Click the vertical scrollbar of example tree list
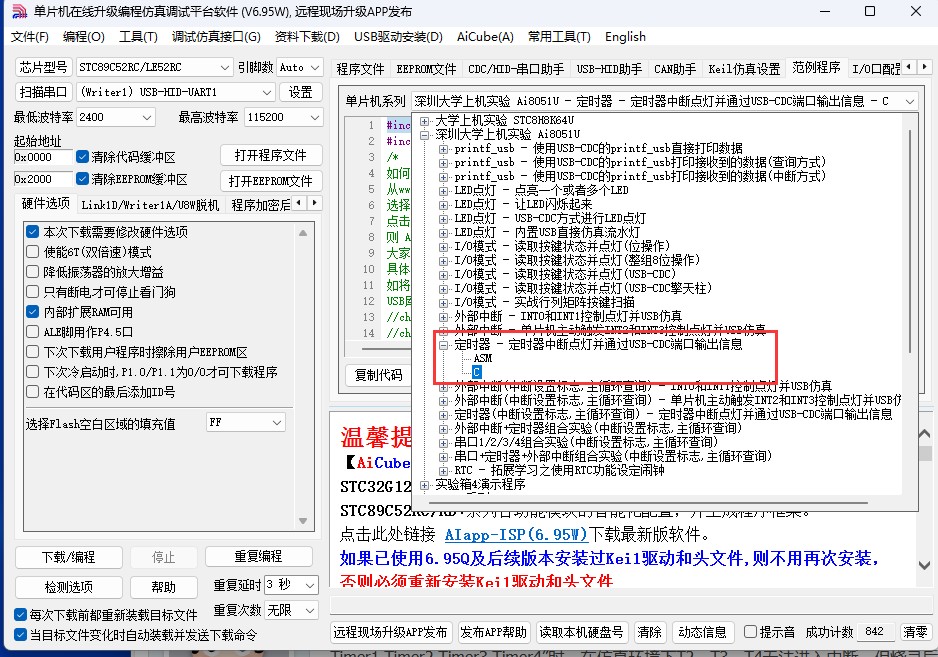938x657 pixels. 910,239
